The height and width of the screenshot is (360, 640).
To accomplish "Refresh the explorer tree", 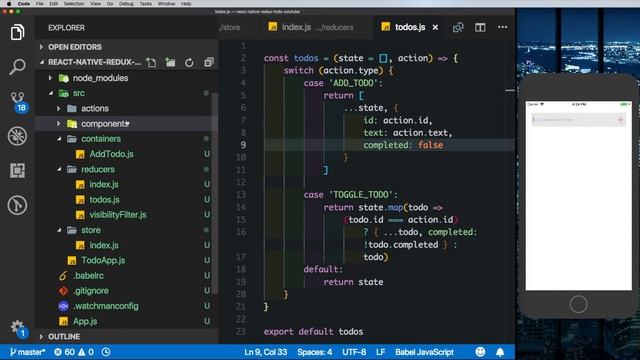I will pyautogui.click(x=189, y=62).
